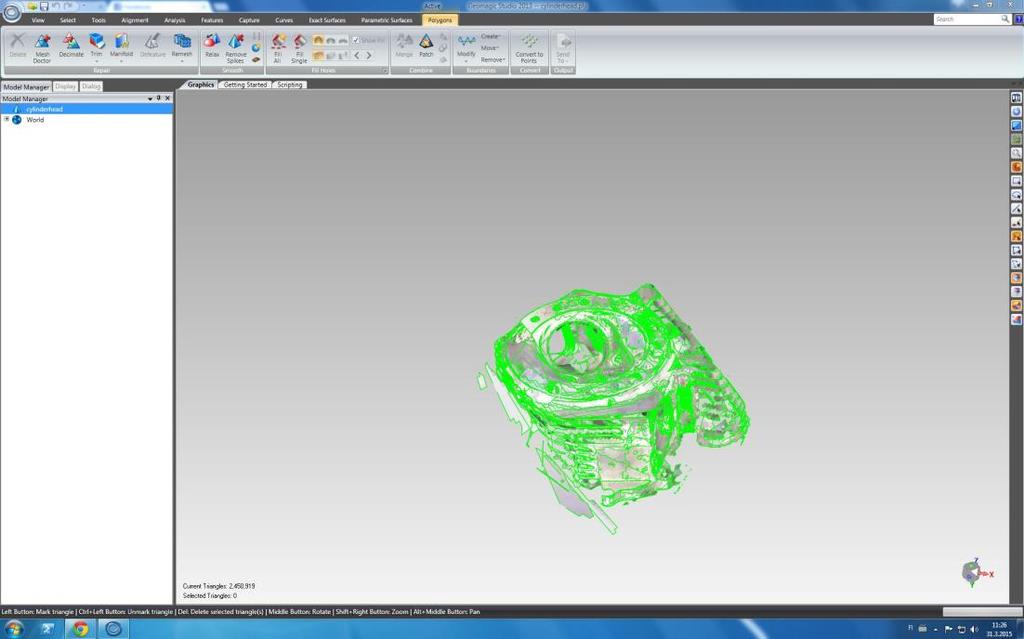
Task: Close the Model Manager panel
Action: coord(168,98)
